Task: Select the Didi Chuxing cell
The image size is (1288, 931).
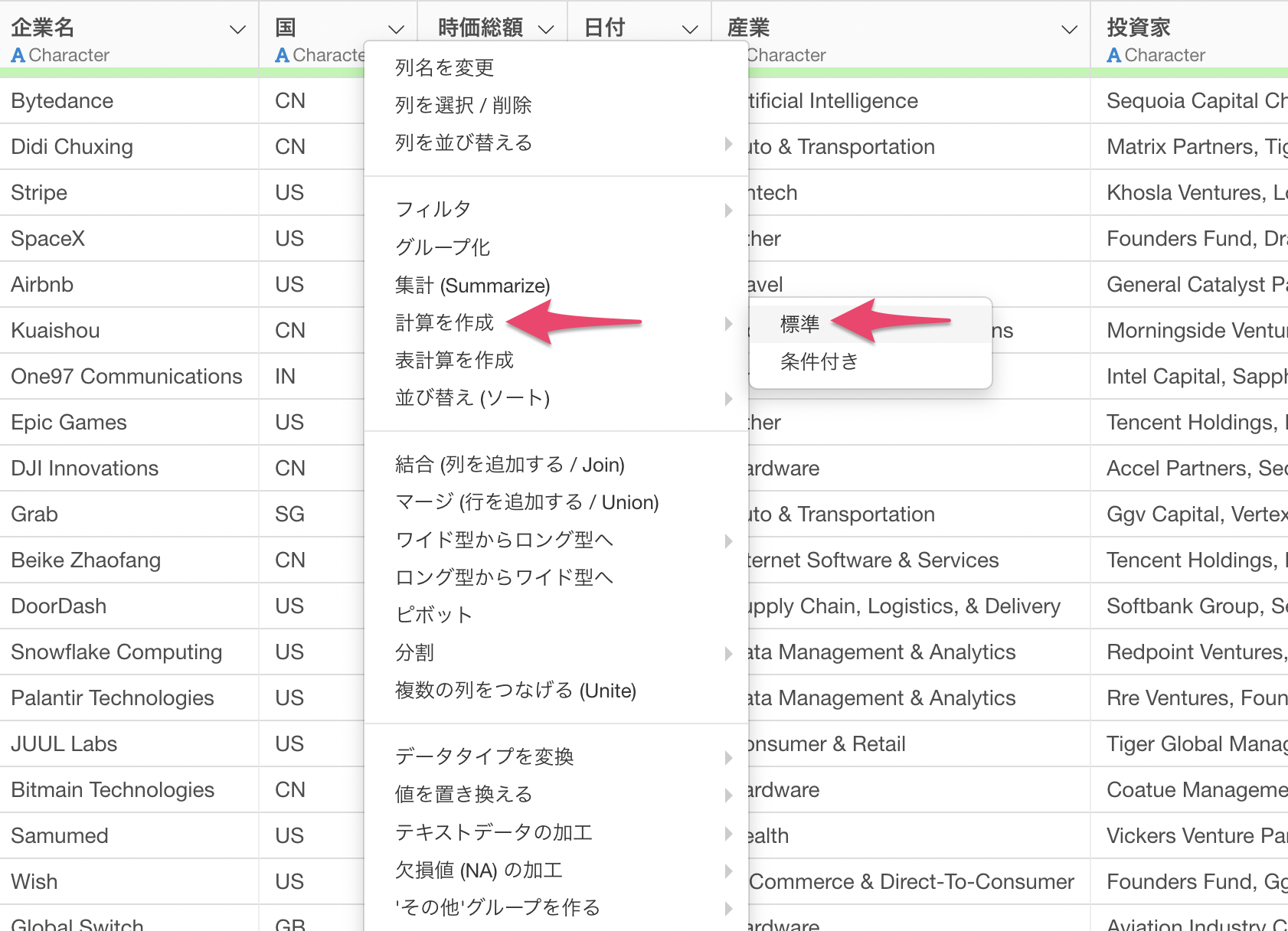Action: pyautogui.click(x=129, y=146)
